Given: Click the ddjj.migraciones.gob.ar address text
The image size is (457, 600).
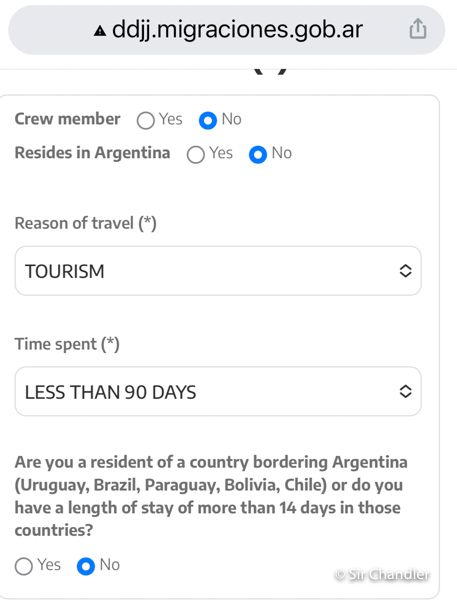Looking at the screenshot, I should pos(237,30).
